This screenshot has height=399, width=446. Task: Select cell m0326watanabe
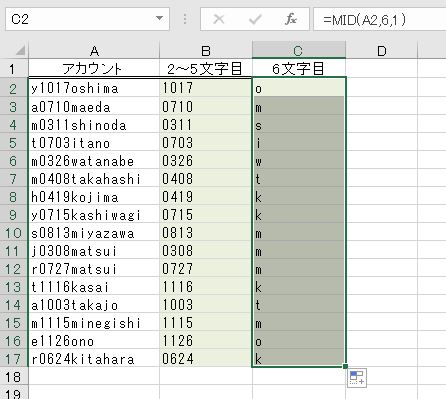coord(94,161)
